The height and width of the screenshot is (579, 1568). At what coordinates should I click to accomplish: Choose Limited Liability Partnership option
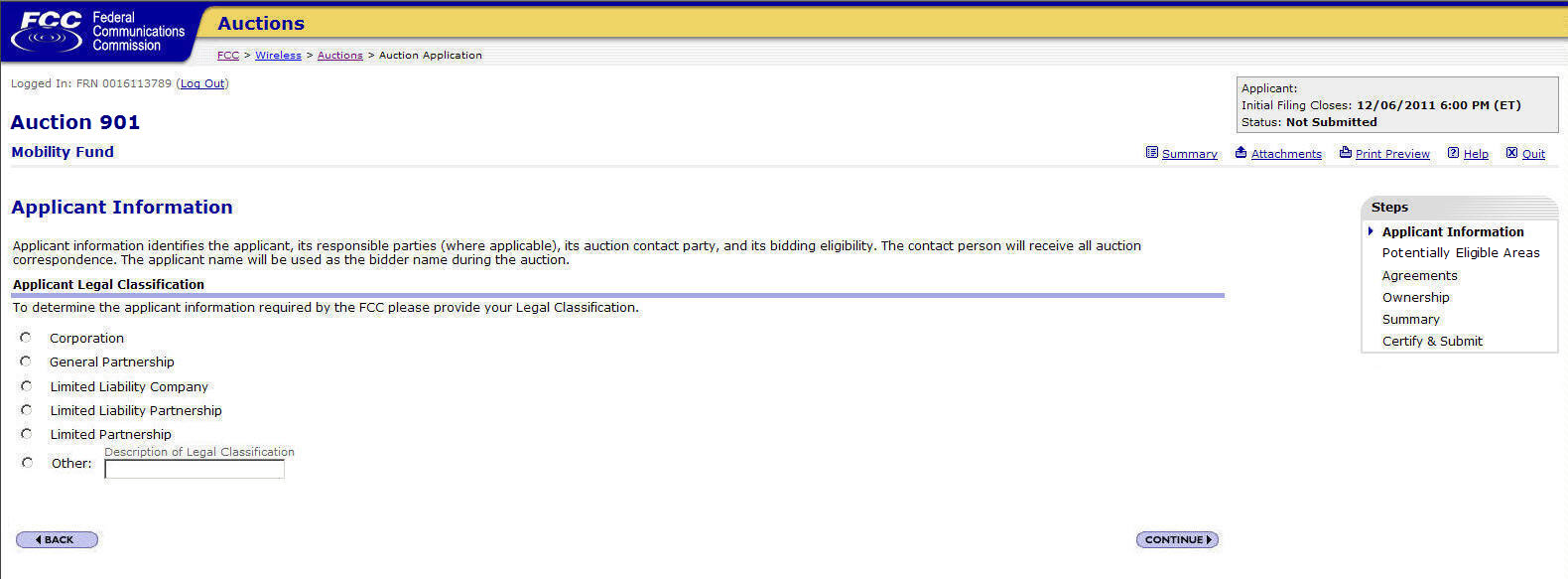pyautogui.click(x=26, y=410)
